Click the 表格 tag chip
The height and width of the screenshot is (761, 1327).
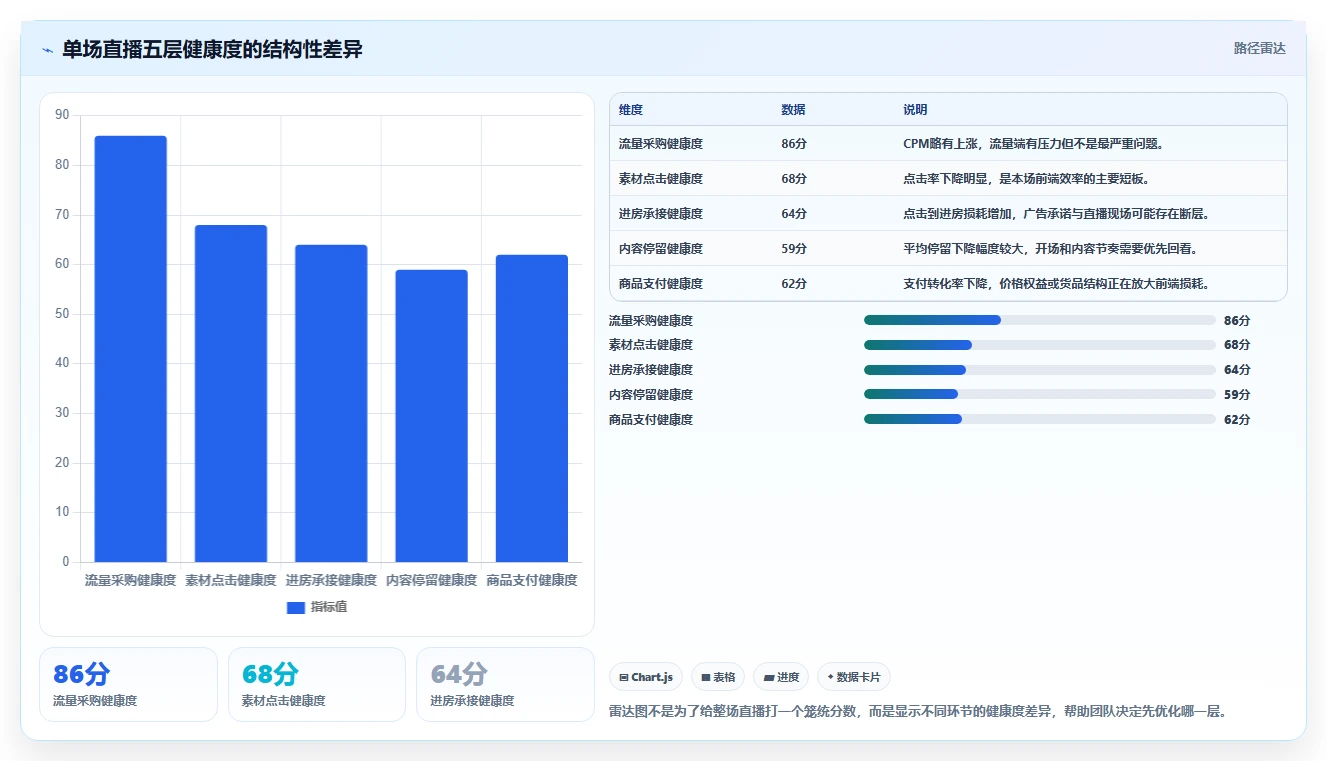pyautogui.click(x=718, y=677)
